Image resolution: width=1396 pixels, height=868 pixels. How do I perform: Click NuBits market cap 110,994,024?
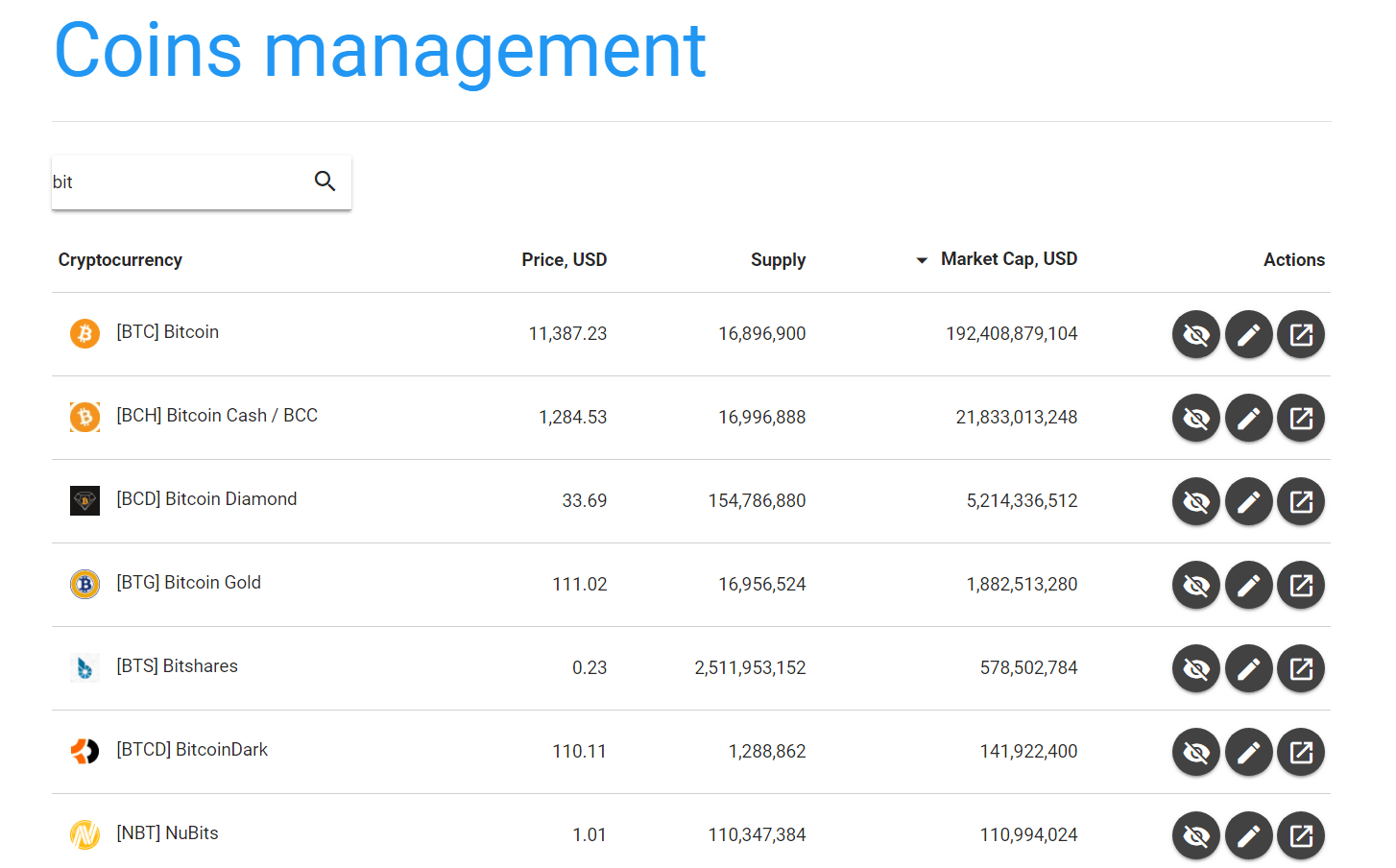click(1029, 835)
